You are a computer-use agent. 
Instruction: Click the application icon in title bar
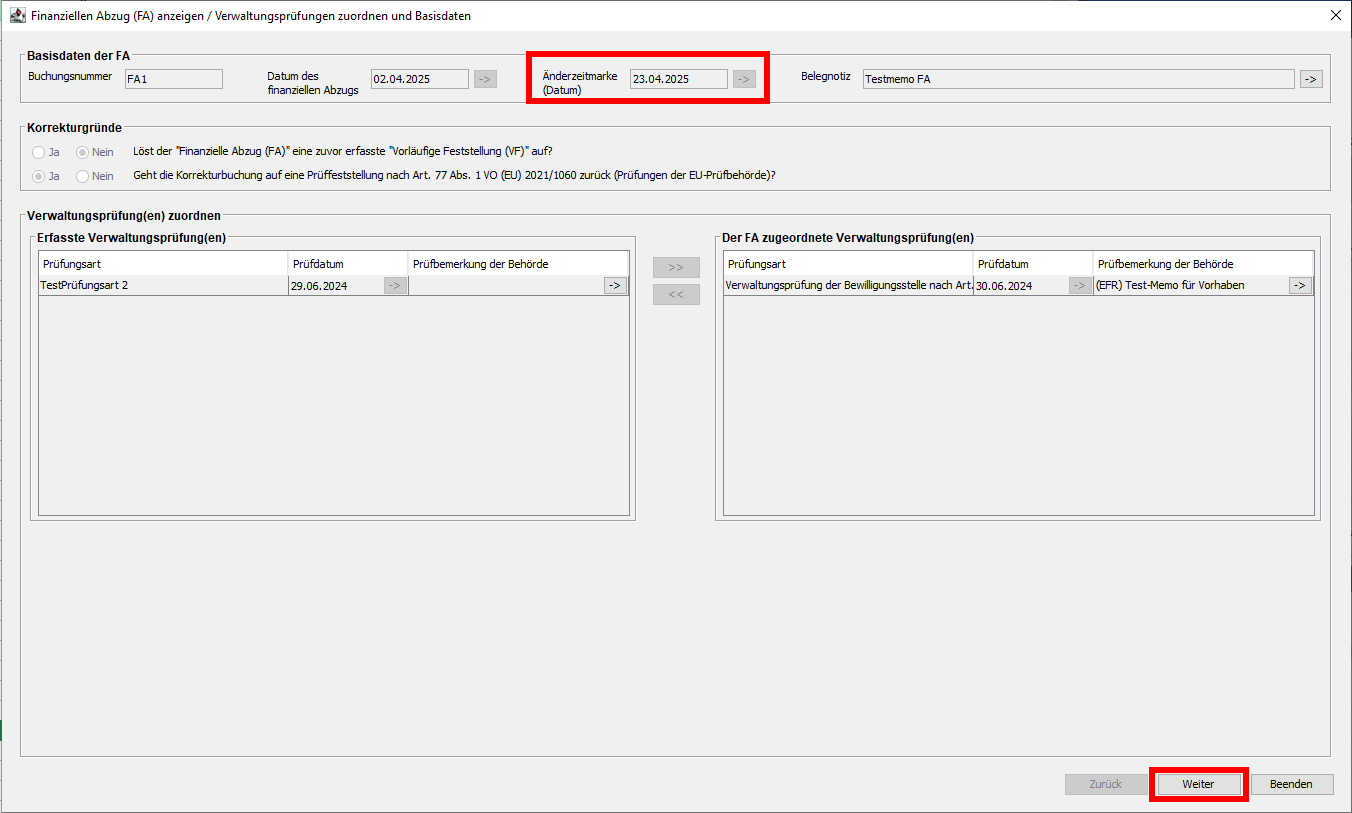pos(17,16)
